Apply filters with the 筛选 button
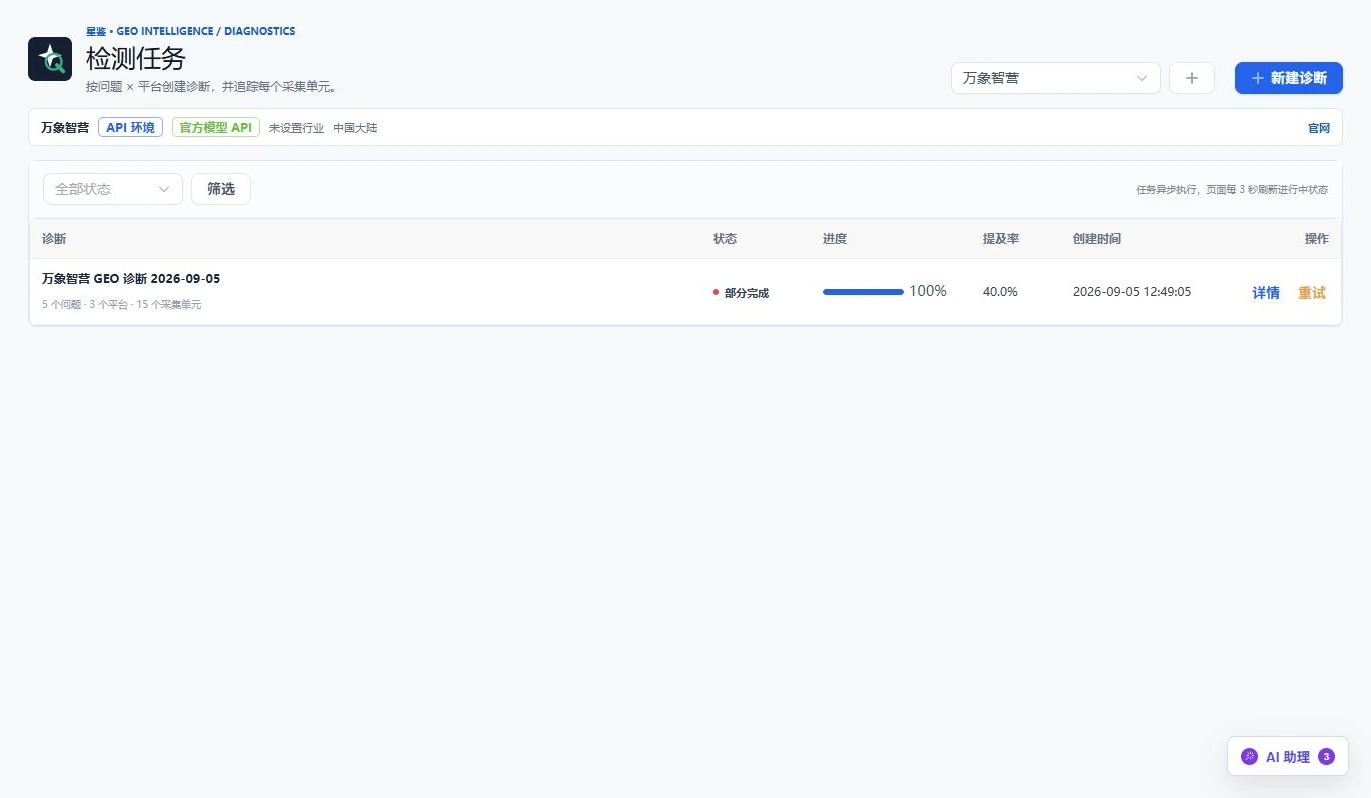 point(221,189)
